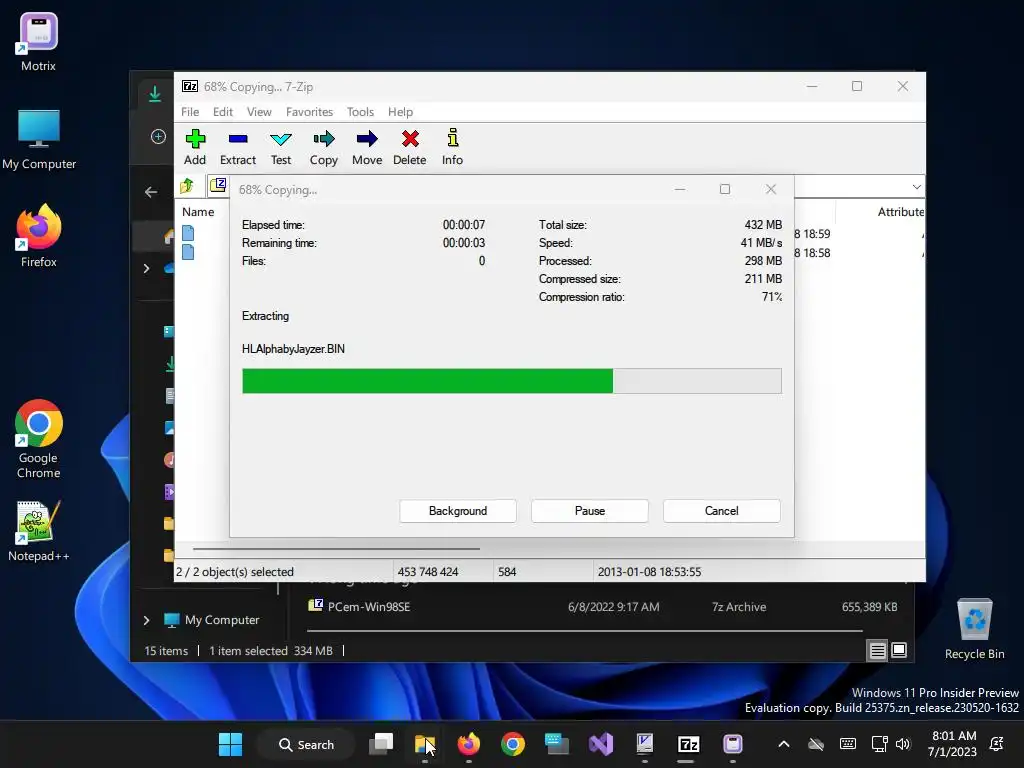1024x768 pixels.
Task: Switch Explorer to details view layout
Action: [x=877, y=650]
